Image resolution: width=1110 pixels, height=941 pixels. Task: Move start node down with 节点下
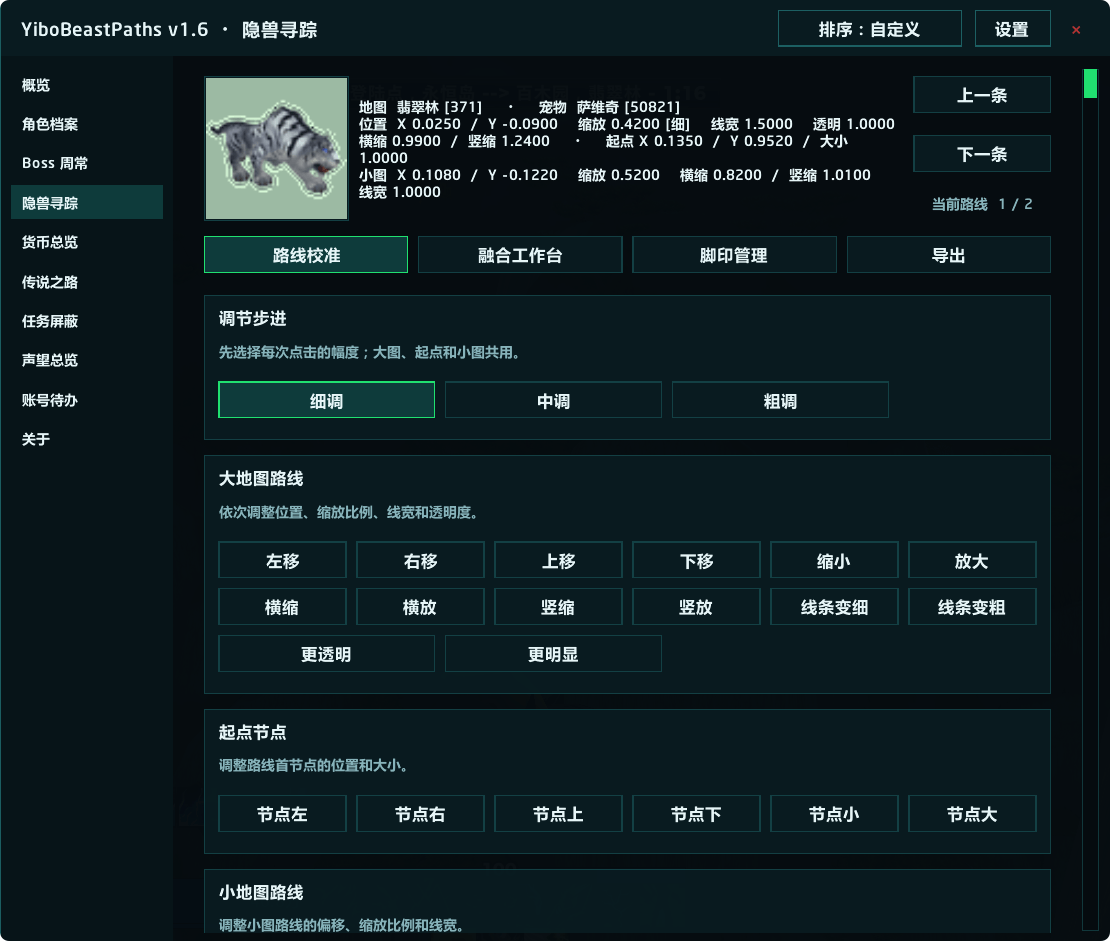[697, 814]
